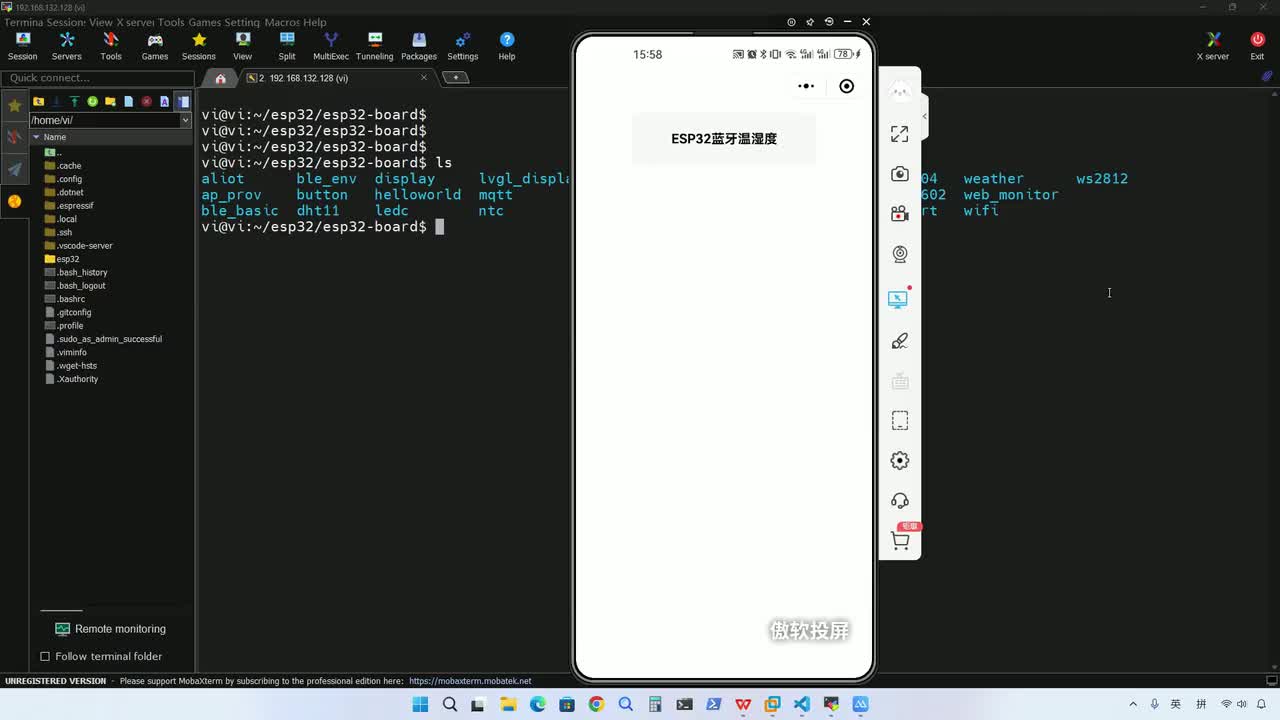Focus the Quick connect field

(97, 78)
